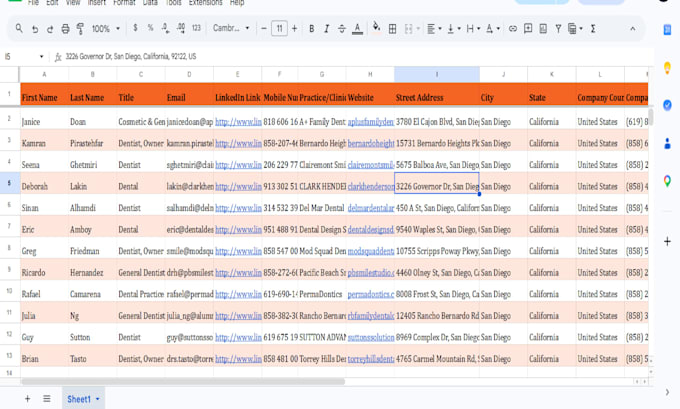
Task: Open horizontal align dropdown
Action: tap(434, 29)
